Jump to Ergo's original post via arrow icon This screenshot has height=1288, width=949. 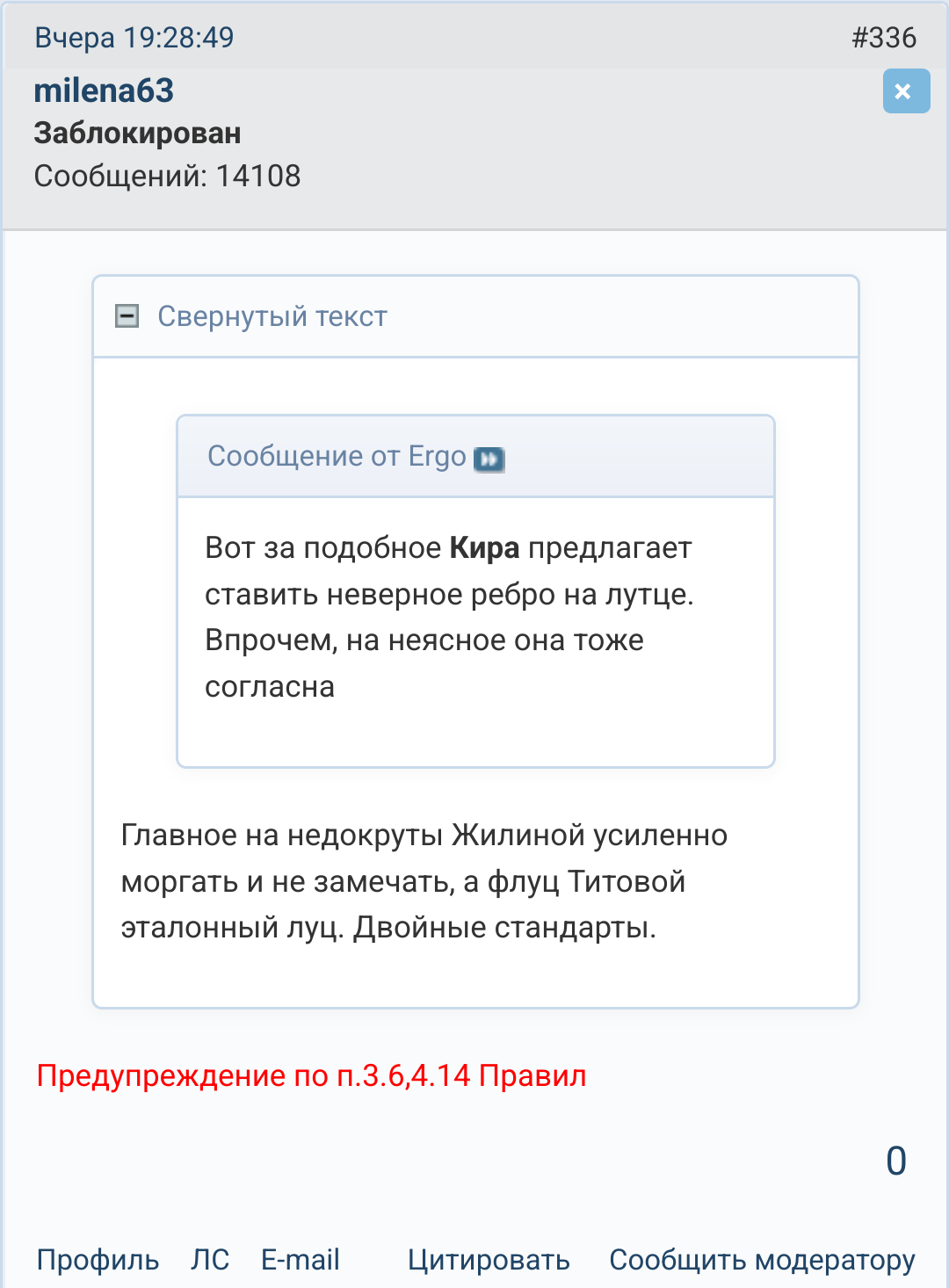click(489, 459)
